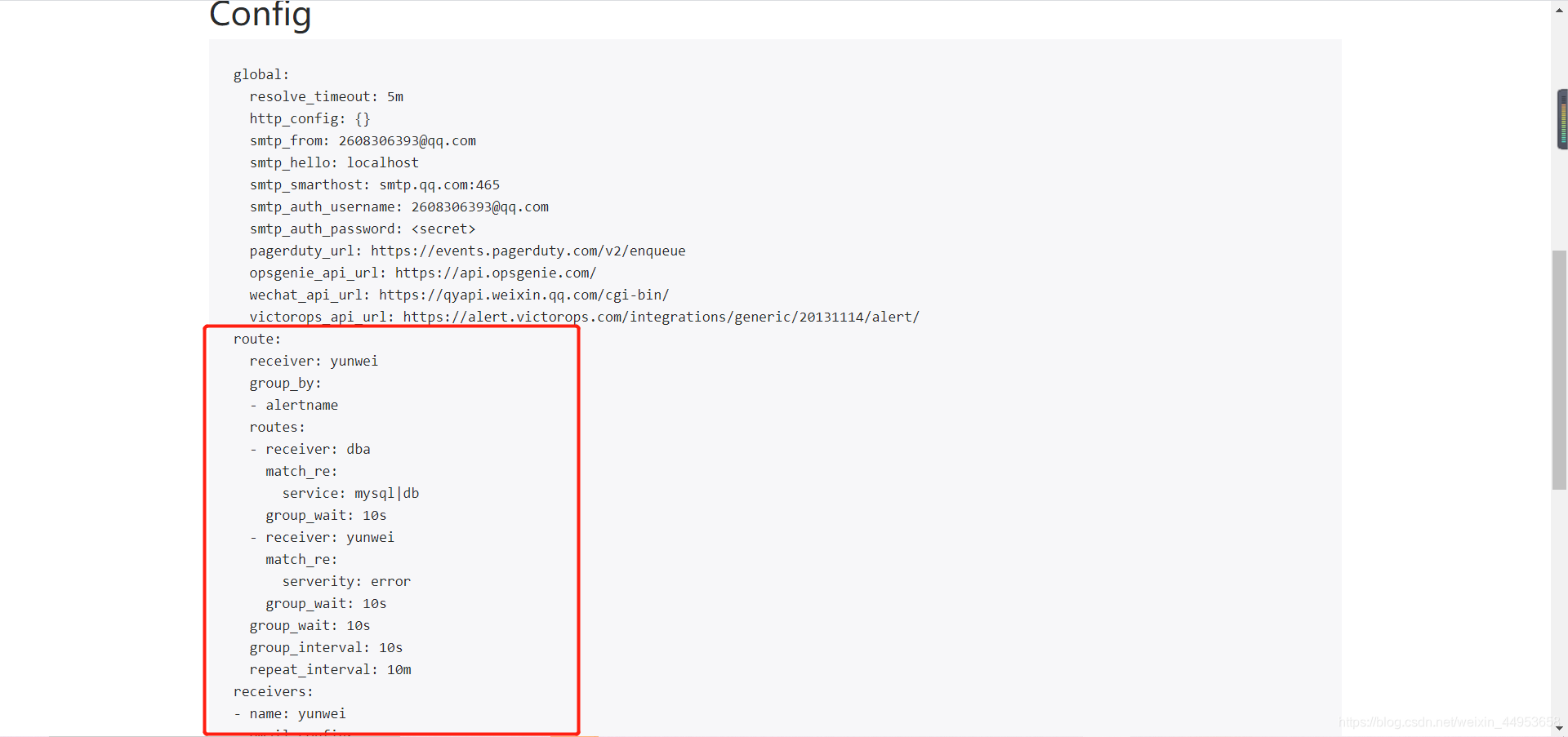Click the 'route:' line
Viewport: 1568px width, 737px height.
(257, 339)
